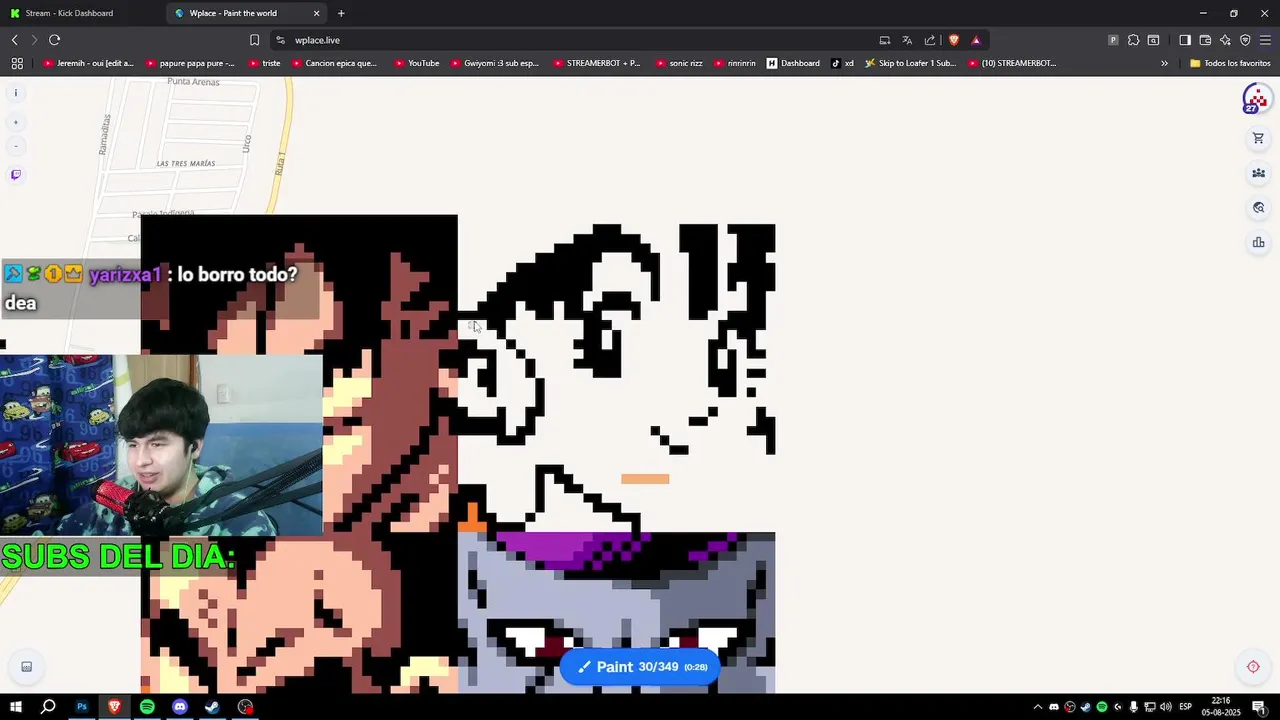Viewport: 1280px width, 720px height.
Task: Open the map search explore icon
Action: (1258, 208)
